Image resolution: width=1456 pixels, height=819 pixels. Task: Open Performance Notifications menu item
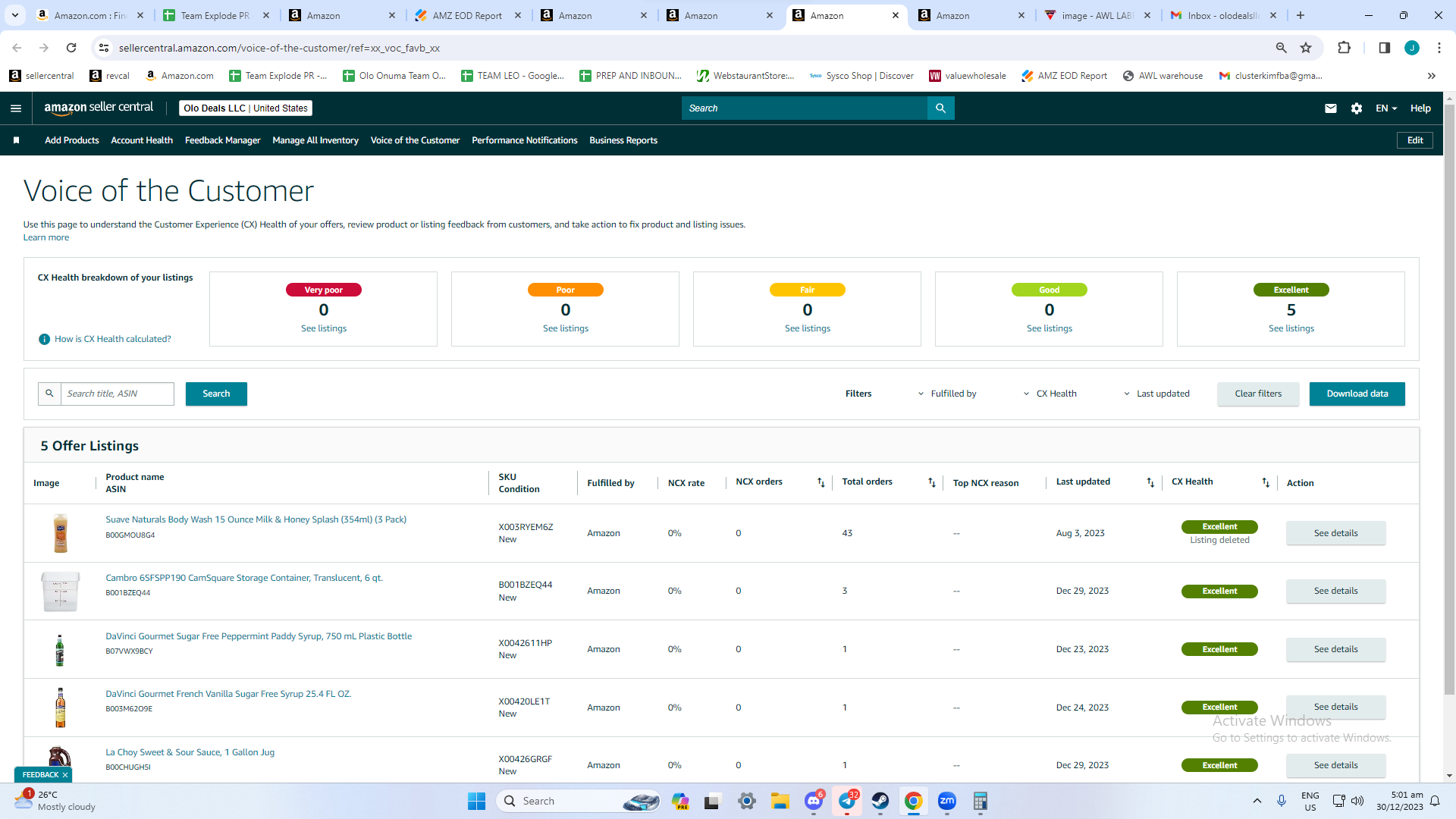(x=525, y=140)
